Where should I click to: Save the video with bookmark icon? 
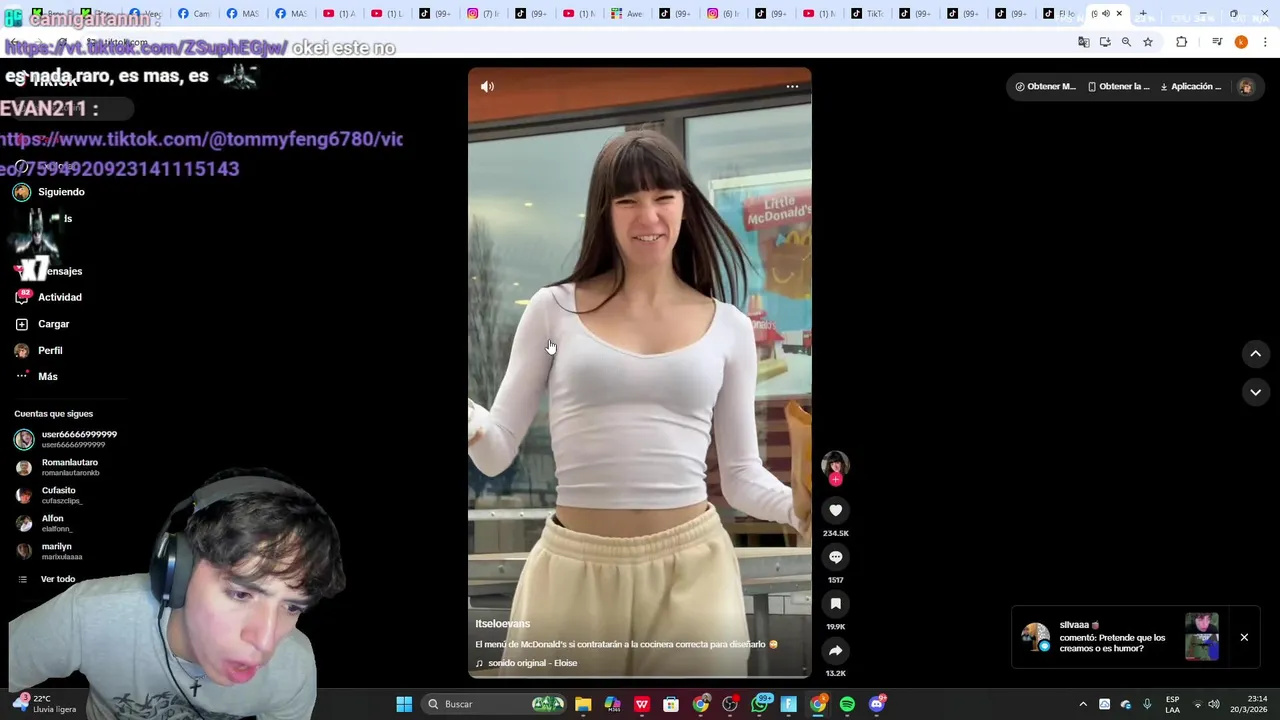[835, 604]
